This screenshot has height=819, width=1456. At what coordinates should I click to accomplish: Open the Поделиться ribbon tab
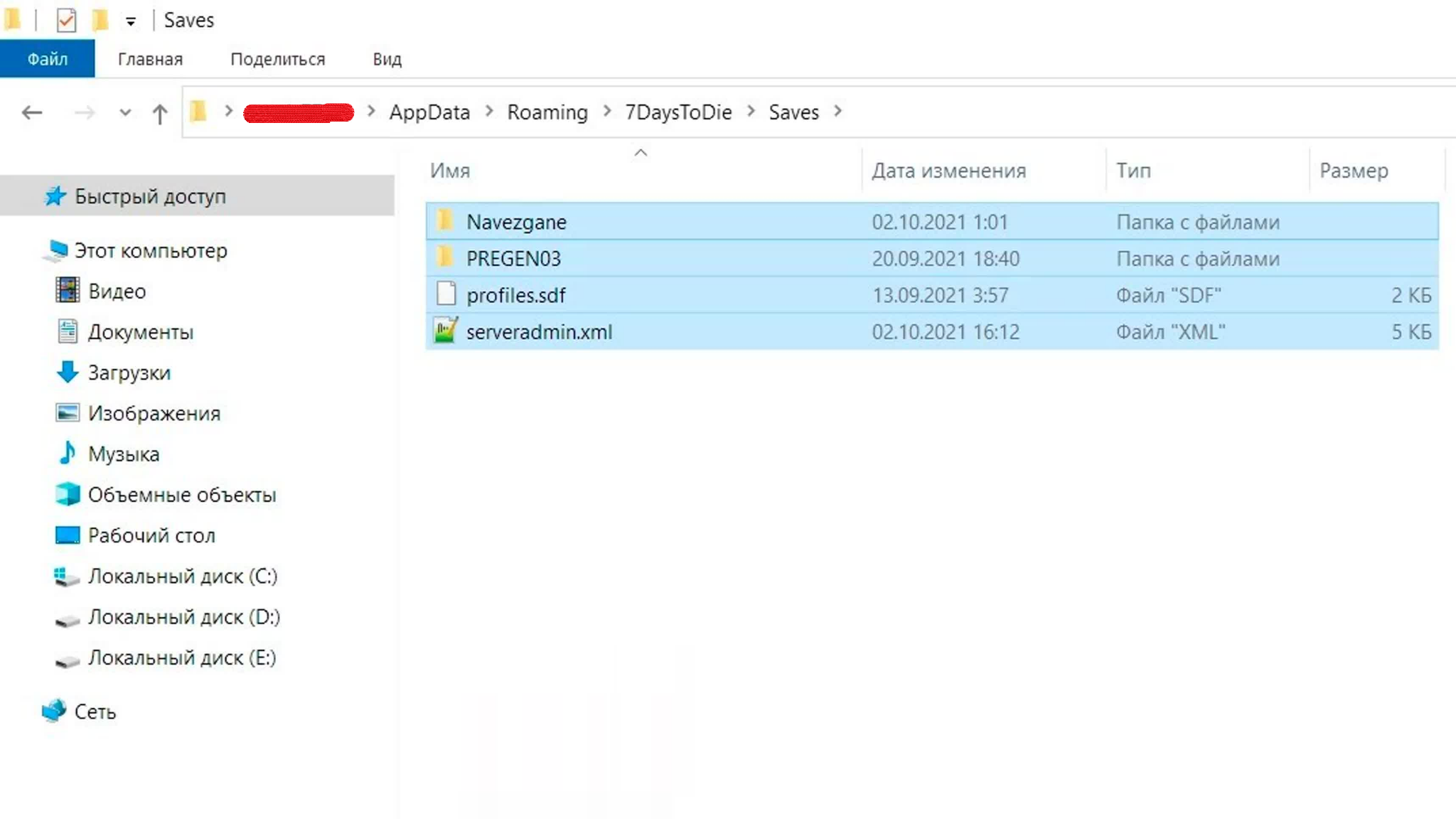tap(277, 59)
